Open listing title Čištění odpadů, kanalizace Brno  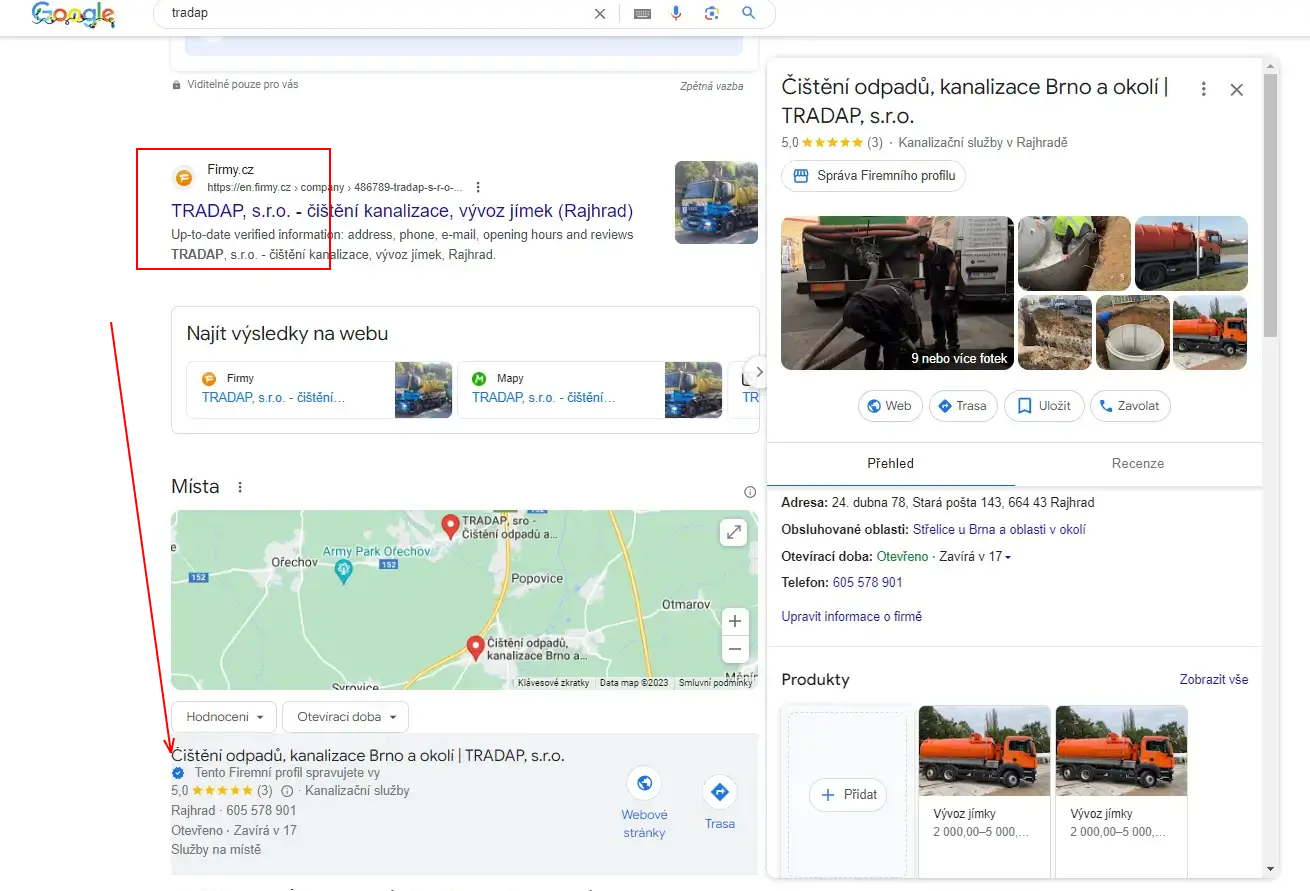click(x=368, y=755)
